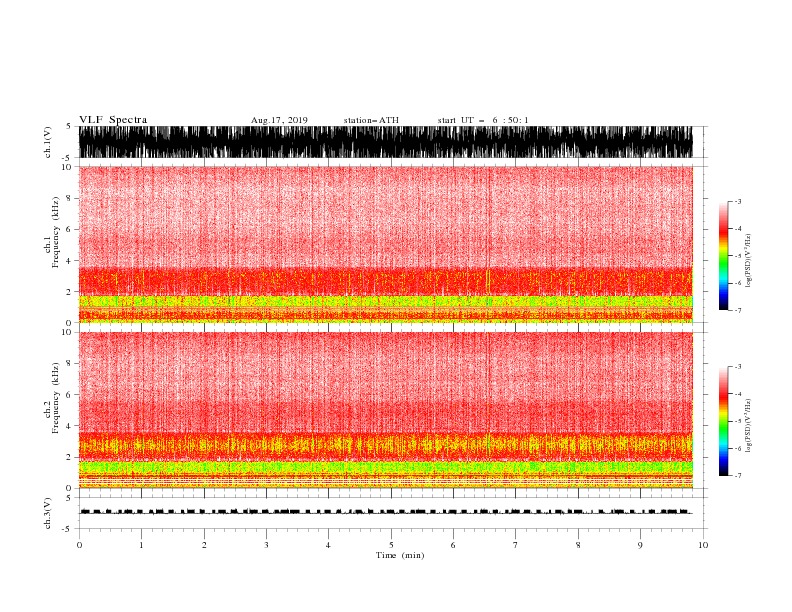Click the ch.1 PSD color scale bar
This screenshot has height=612, width=792.
tap(724, 256)
